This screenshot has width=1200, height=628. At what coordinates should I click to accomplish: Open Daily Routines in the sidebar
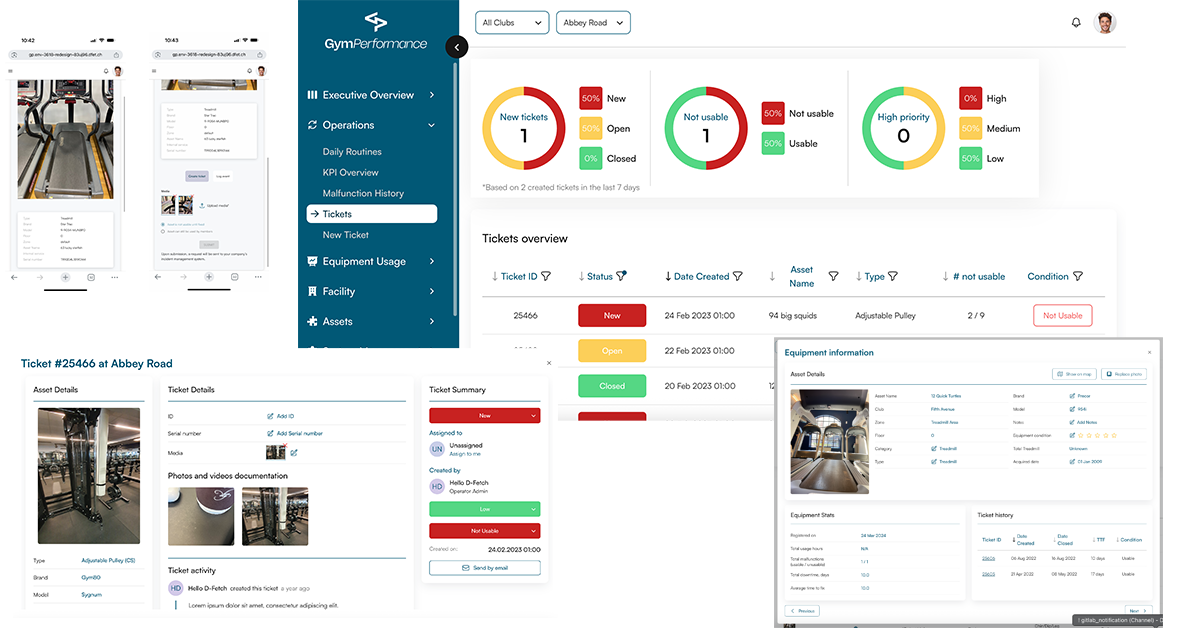(352, 152)
